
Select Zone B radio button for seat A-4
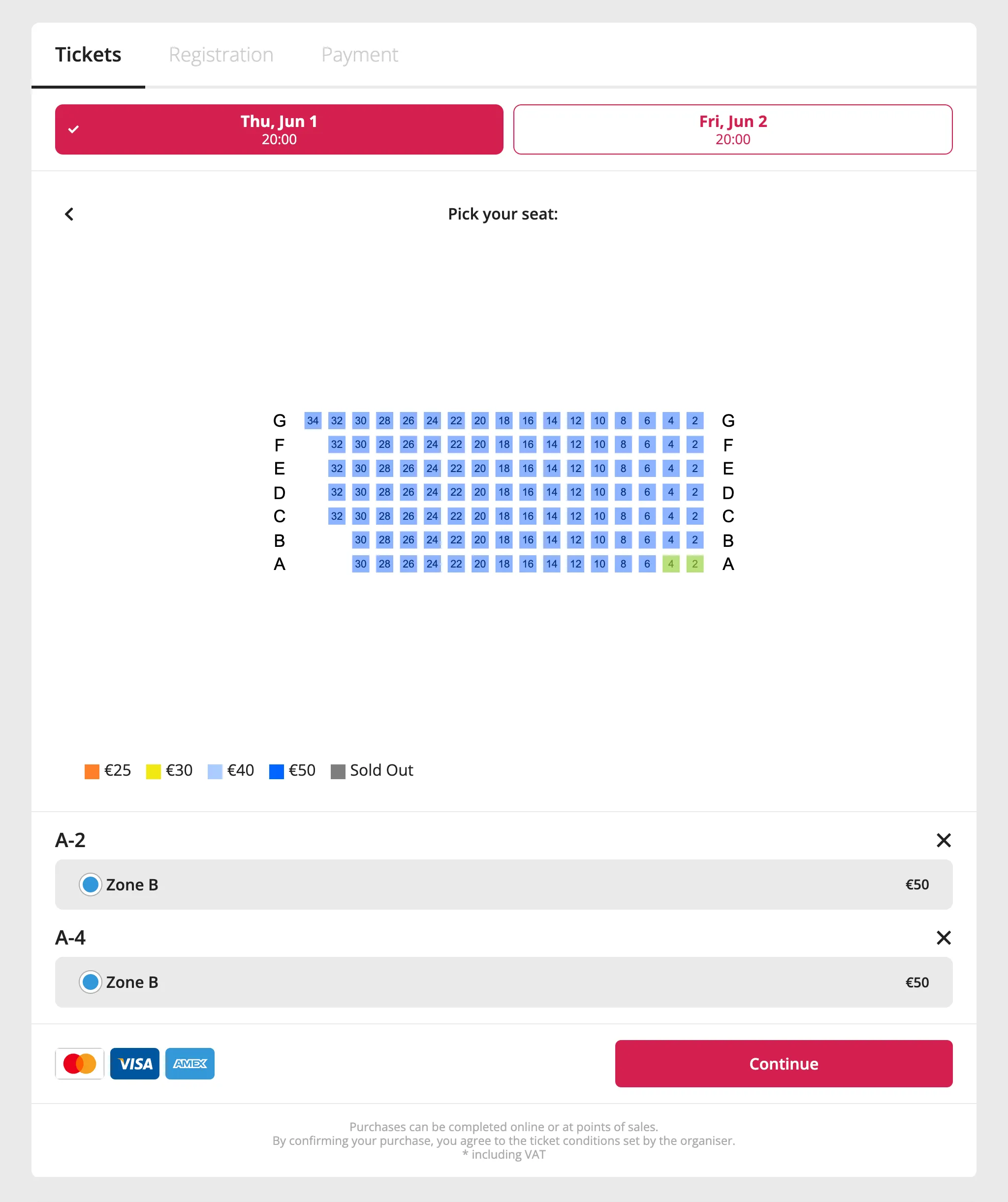tap(91, 982)
